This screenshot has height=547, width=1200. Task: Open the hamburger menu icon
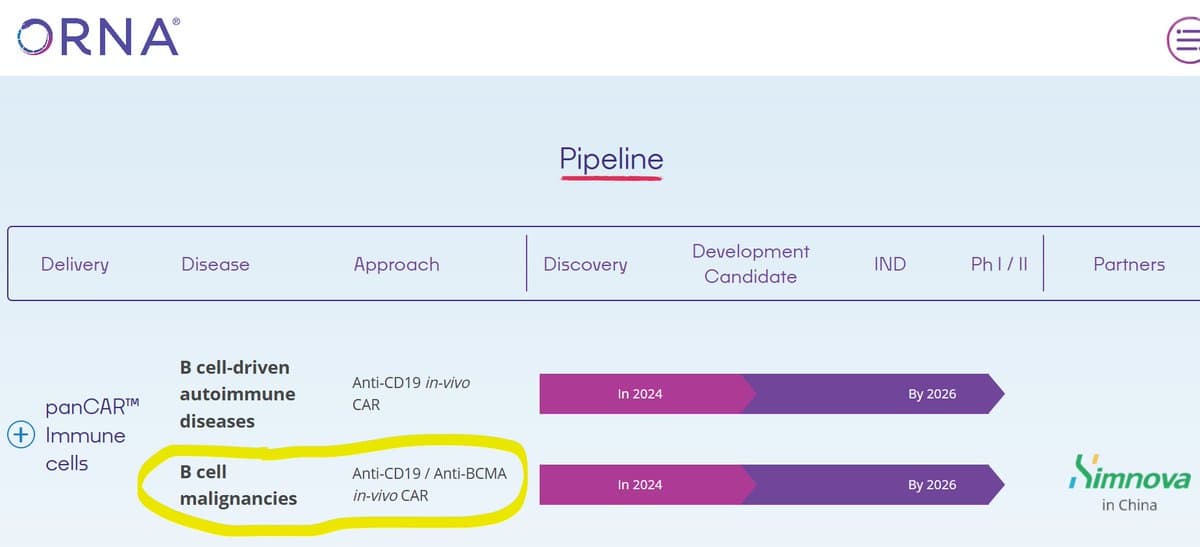pos(1186,41)
